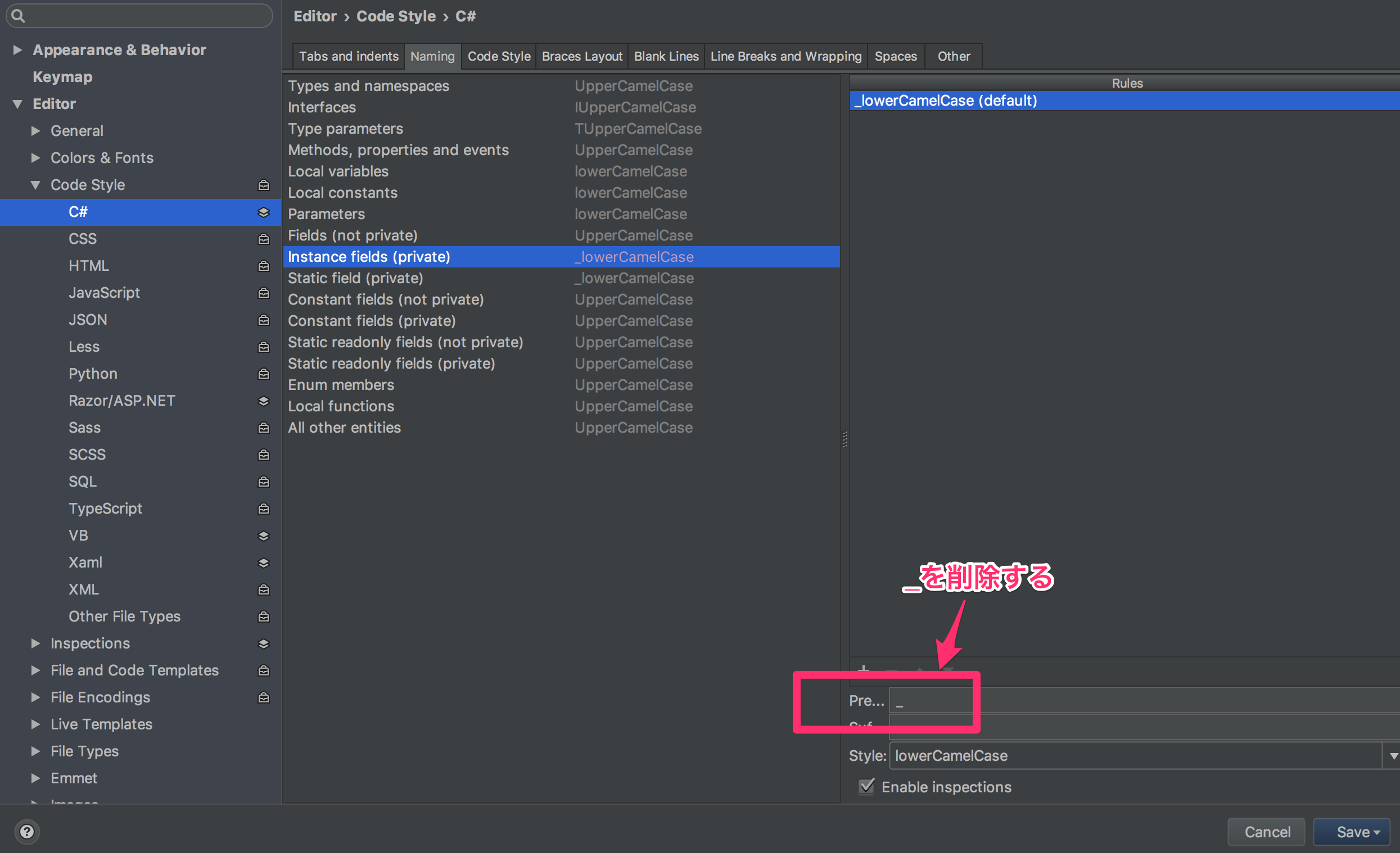The height and width of the screenshot is (853, 1400).
Task: Select the Parameters naming row
Action: click(561, 214)
